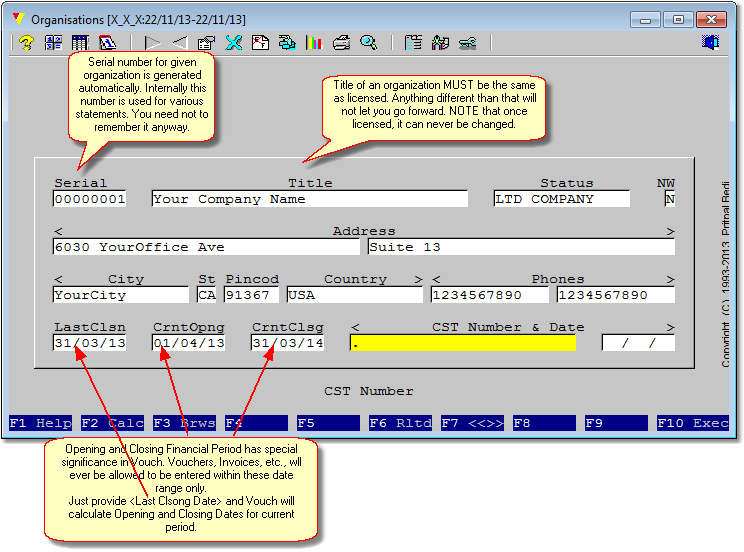
Task: Click the cyan X delete icon
Action: (x=233, y=43)
